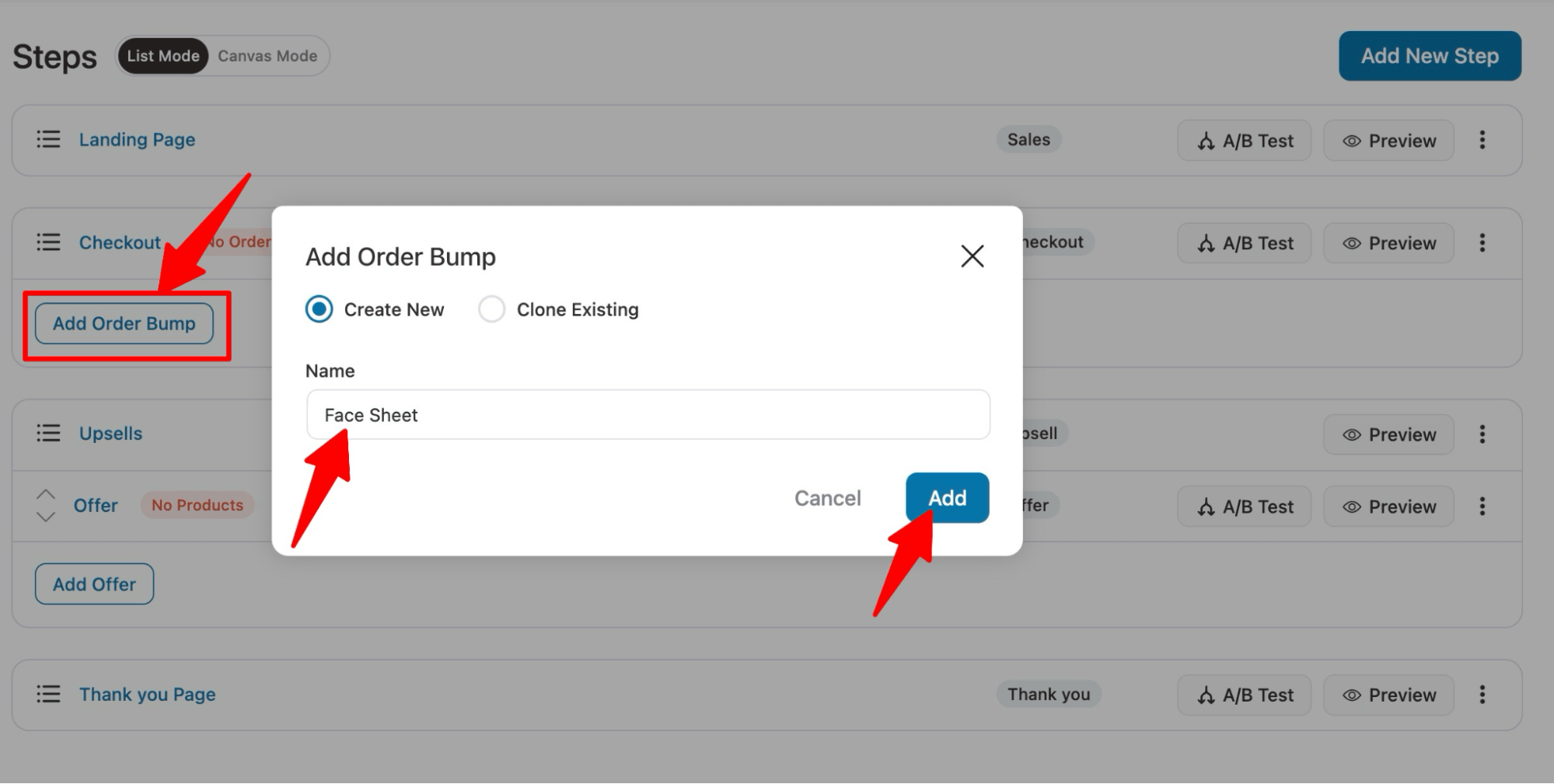Move Offer down with the down chevron

point(46,517)
